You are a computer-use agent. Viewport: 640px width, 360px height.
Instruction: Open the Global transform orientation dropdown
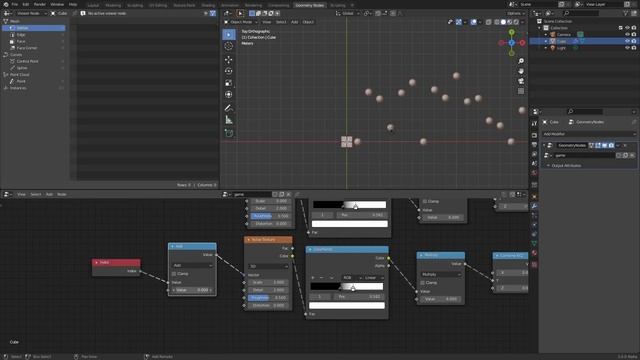point(348,13)
